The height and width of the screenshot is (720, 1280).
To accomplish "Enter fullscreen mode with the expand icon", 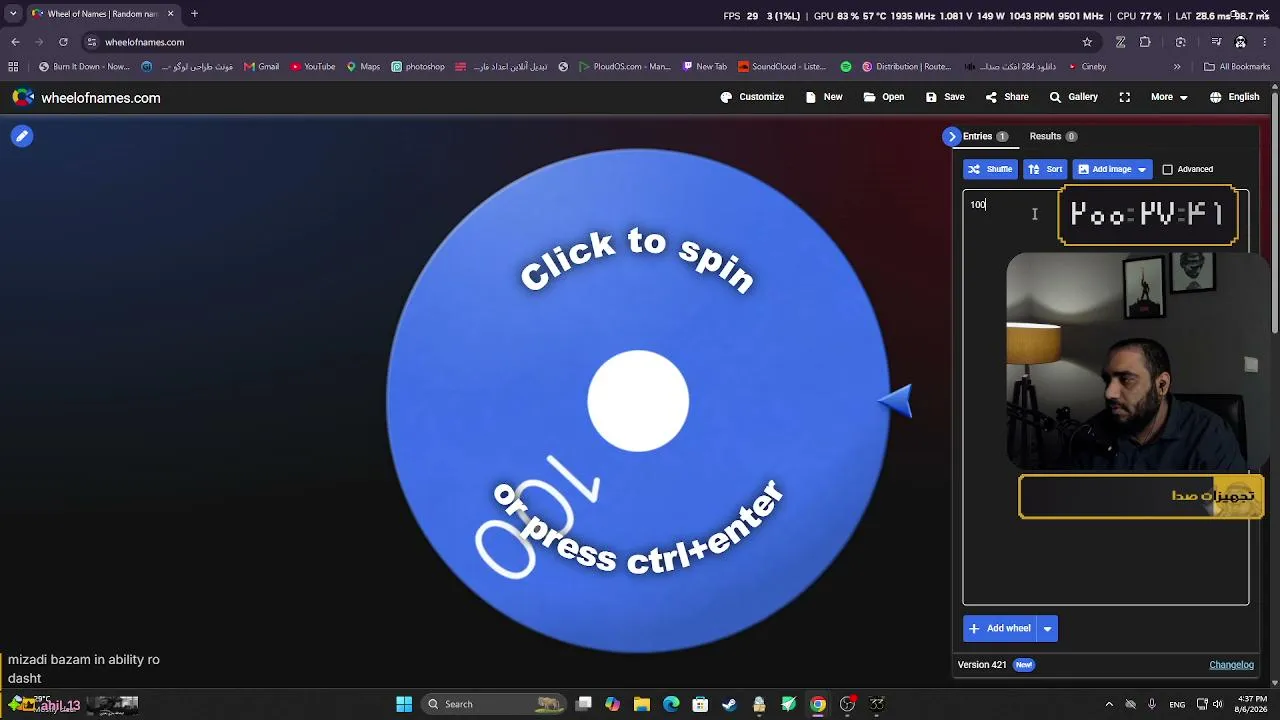I will [1125, 97].
